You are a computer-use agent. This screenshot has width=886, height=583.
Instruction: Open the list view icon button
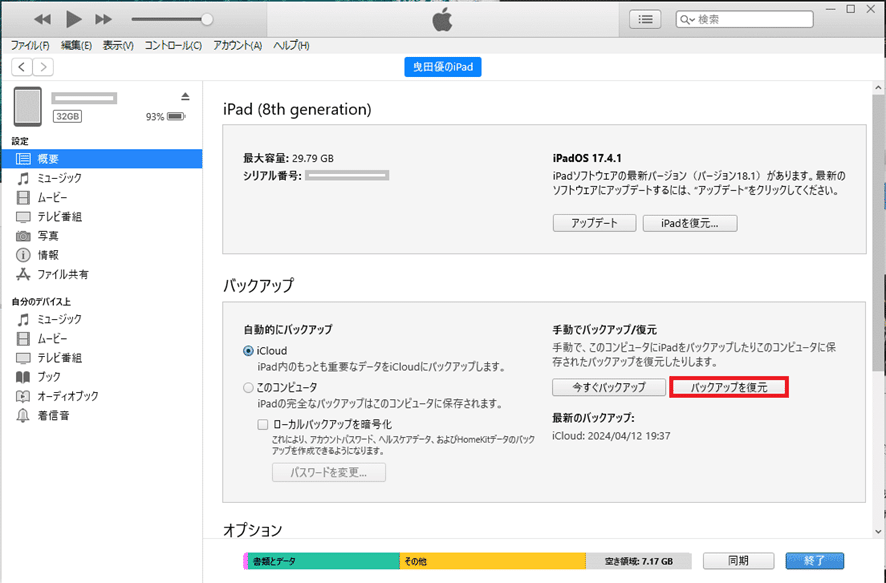645,19
